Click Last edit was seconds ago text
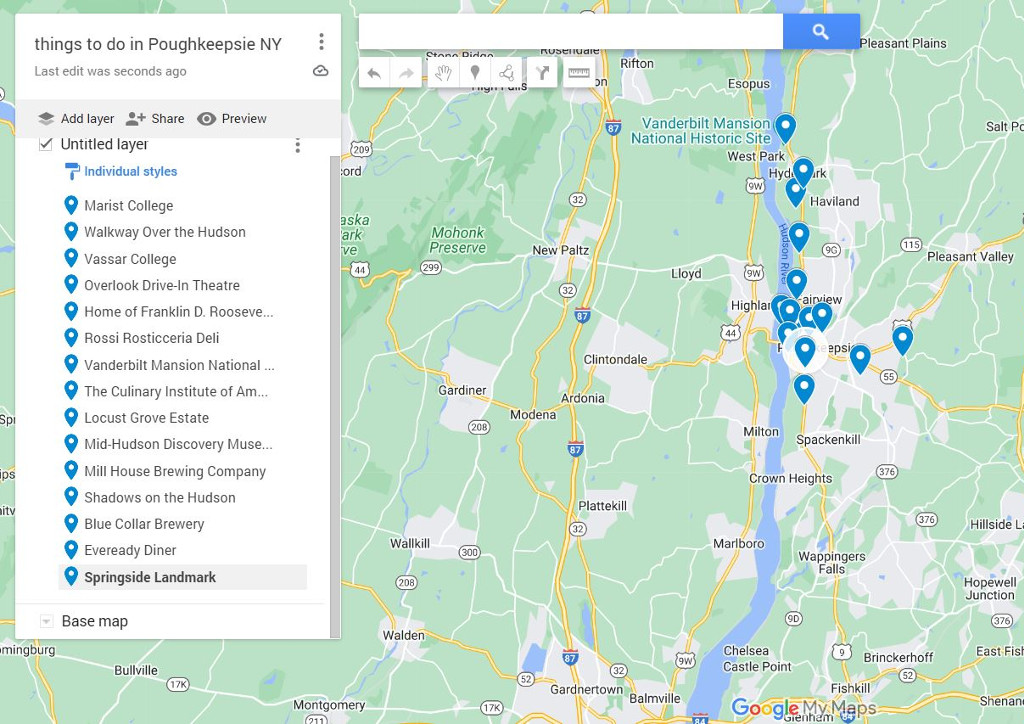1024x724 pixels. pos(110,71)
